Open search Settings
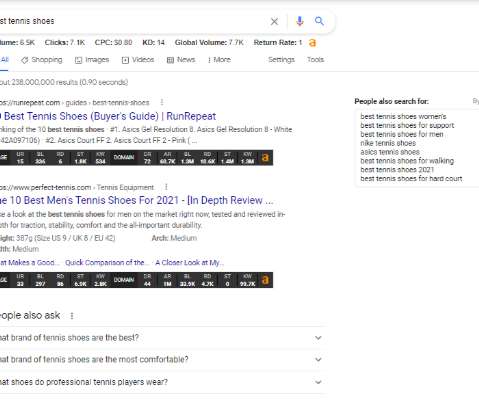Image resolution: width=479 pixels, height=400 pixels. pos(281,60)
